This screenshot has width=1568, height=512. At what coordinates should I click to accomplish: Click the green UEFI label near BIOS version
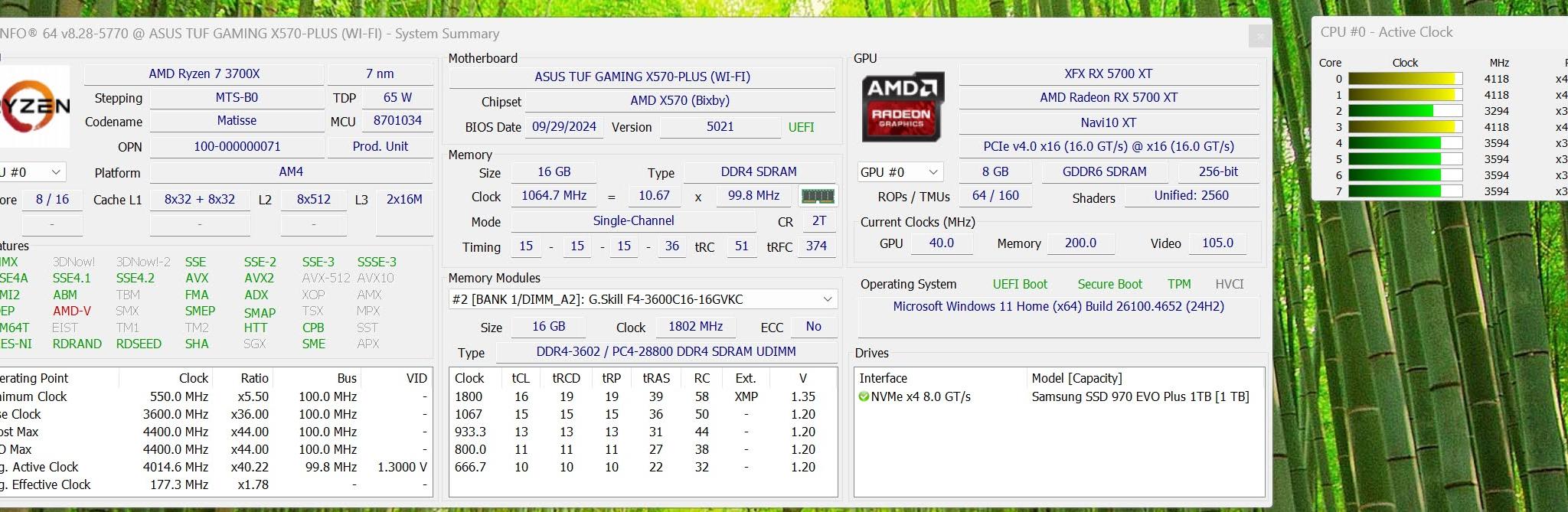802,127
